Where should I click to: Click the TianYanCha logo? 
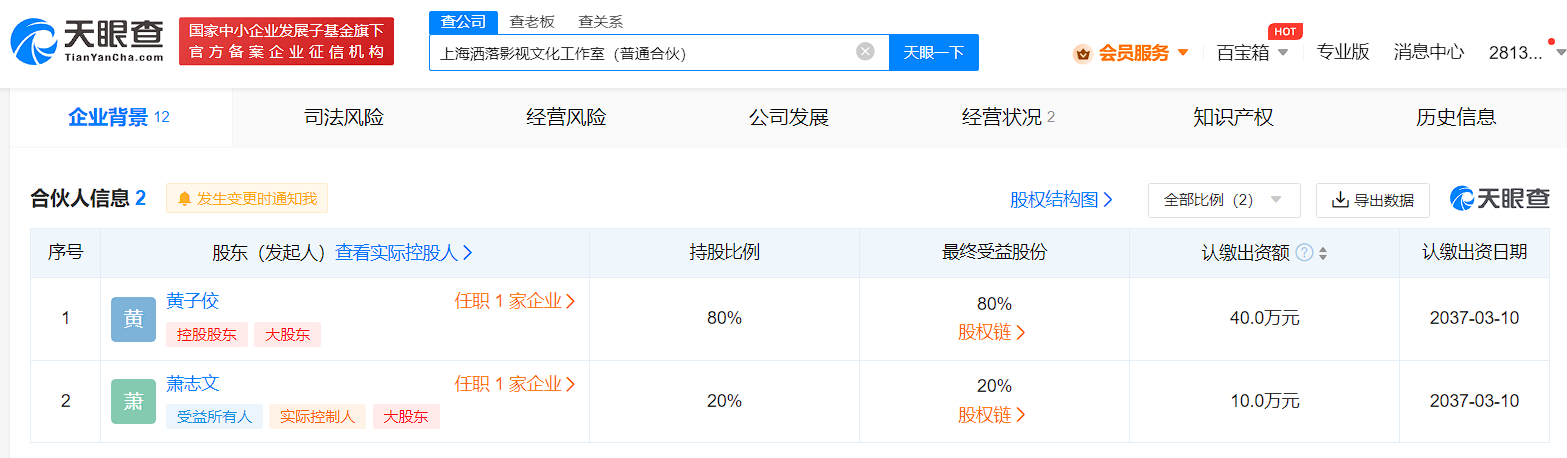pyautogui.click(x=86, y=41)
